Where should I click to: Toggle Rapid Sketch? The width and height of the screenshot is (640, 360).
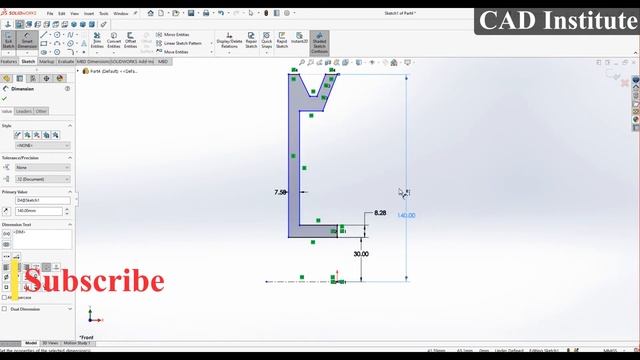coord(282,40)
